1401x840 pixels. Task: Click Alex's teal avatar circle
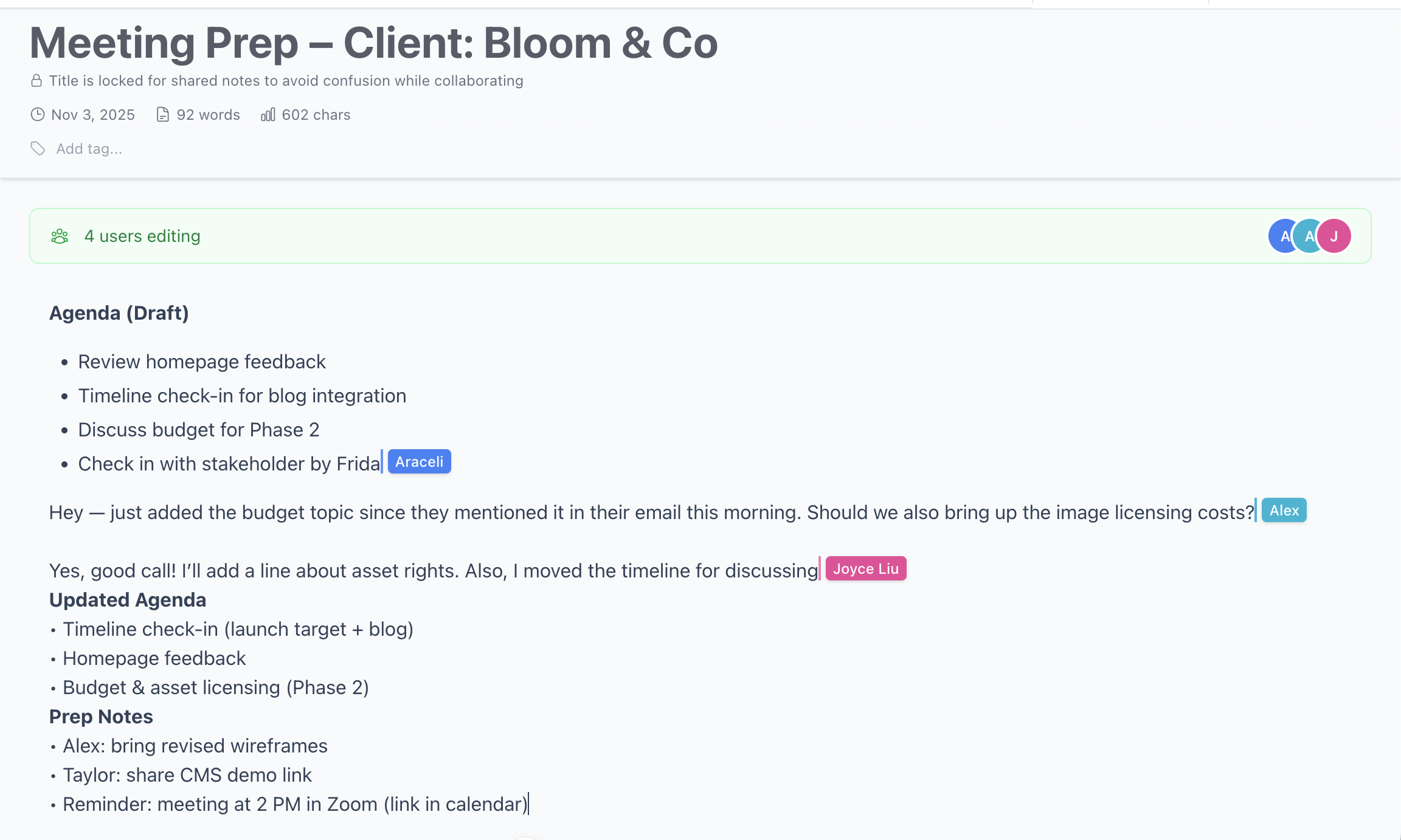click(x=1309, y=236)
